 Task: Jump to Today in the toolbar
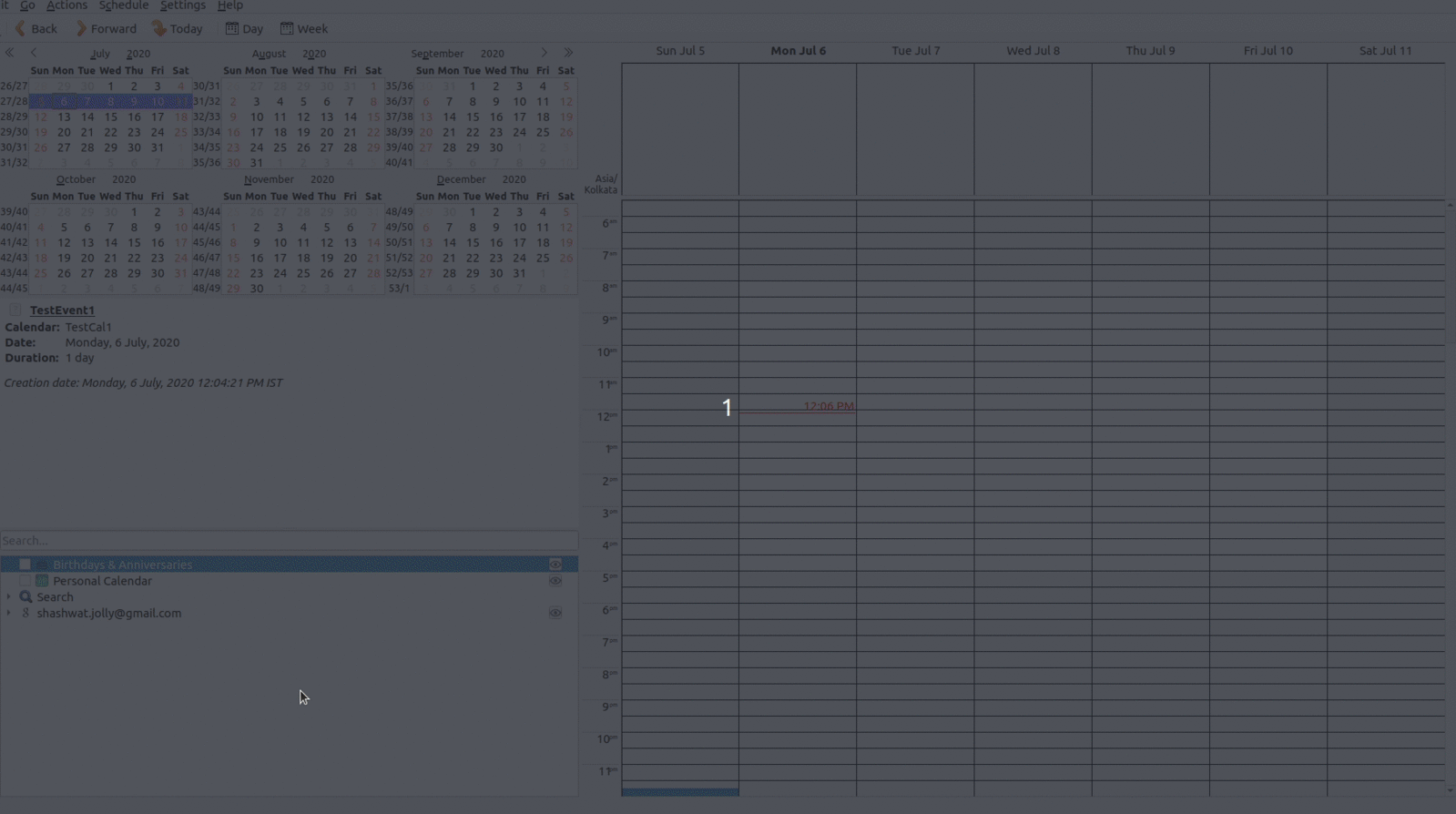[x=177, y=29]
